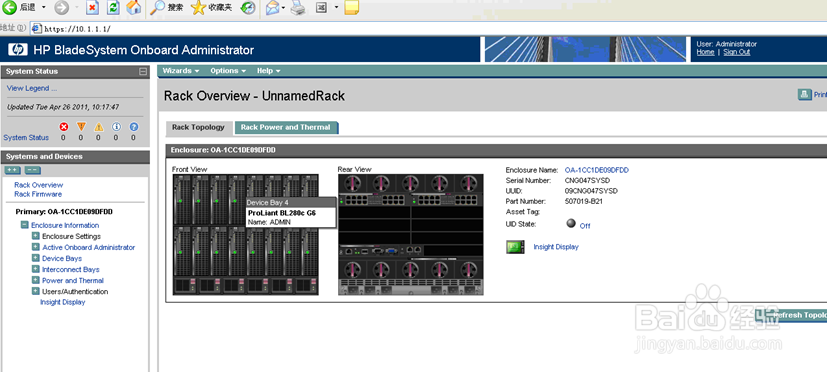Screen dimensions: 828x372
Task: Open the Rack Firmware link
Action: 38,194
